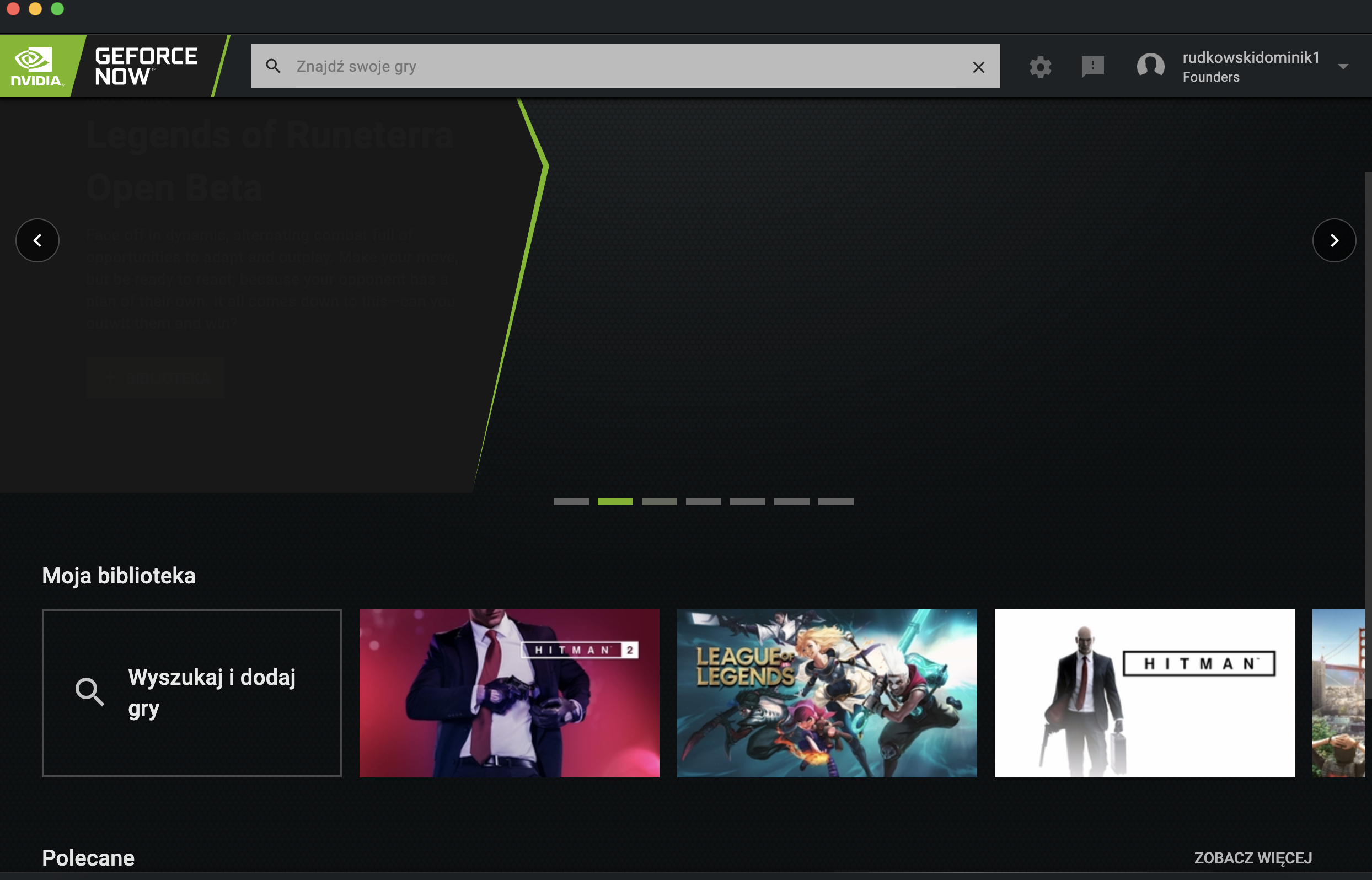Open the feedback panel icon
The width and height of the screenshot is (1372, 880).
click(1091, 67)
